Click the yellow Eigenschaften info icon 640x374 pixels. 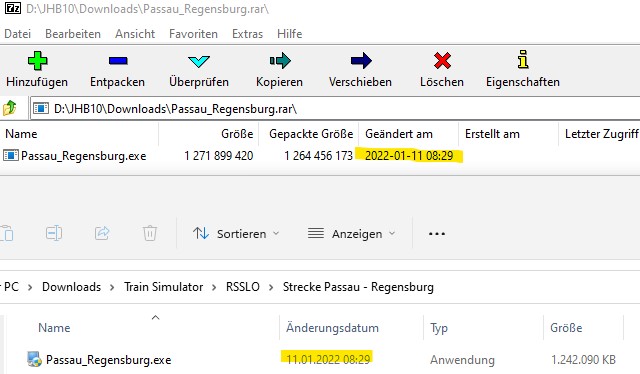tap(523, 60)
